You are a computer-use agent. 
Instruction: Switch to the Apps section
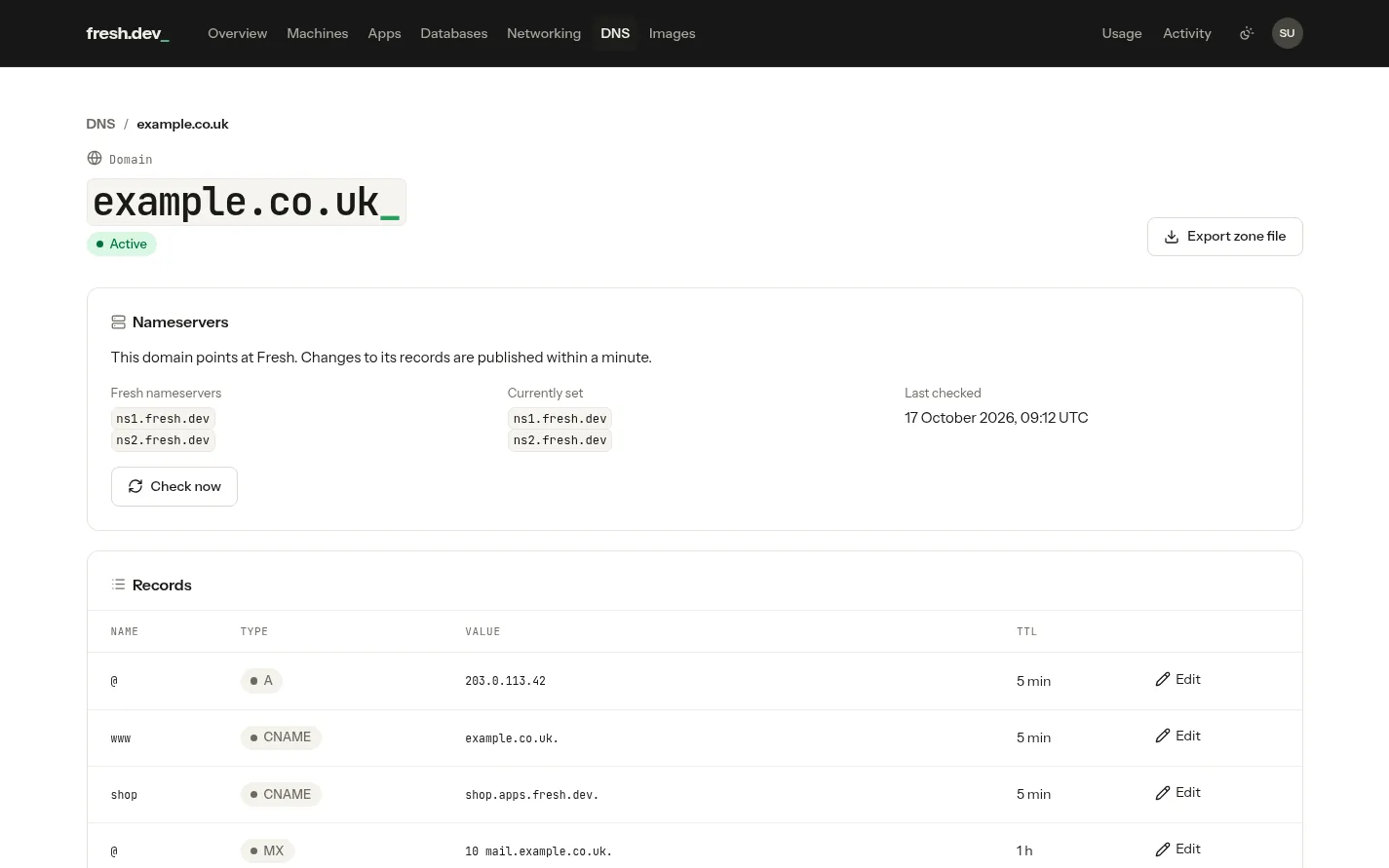384,33
